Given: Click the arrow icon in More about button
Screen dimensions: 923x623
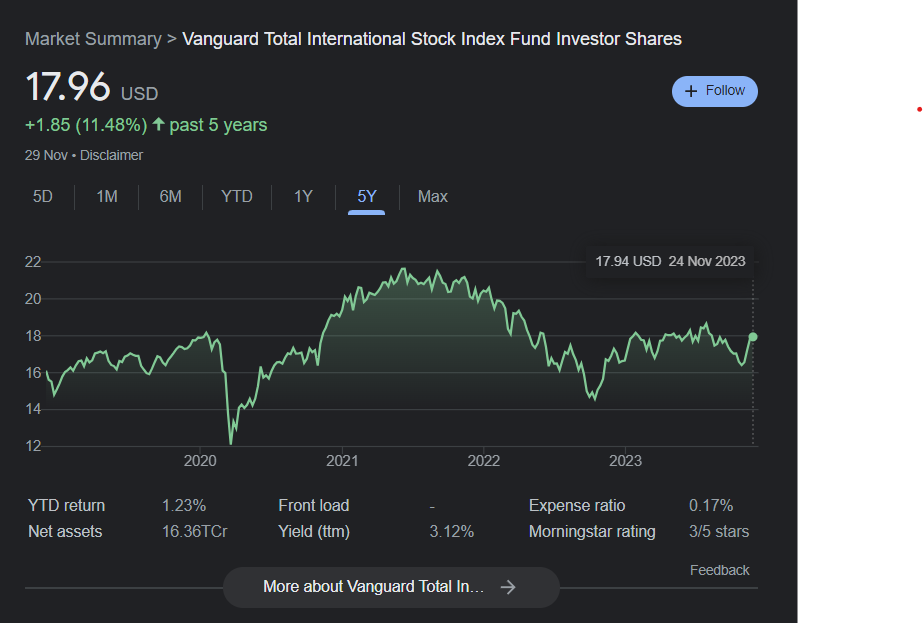Looking at the screenshot, I should (508, 587).
